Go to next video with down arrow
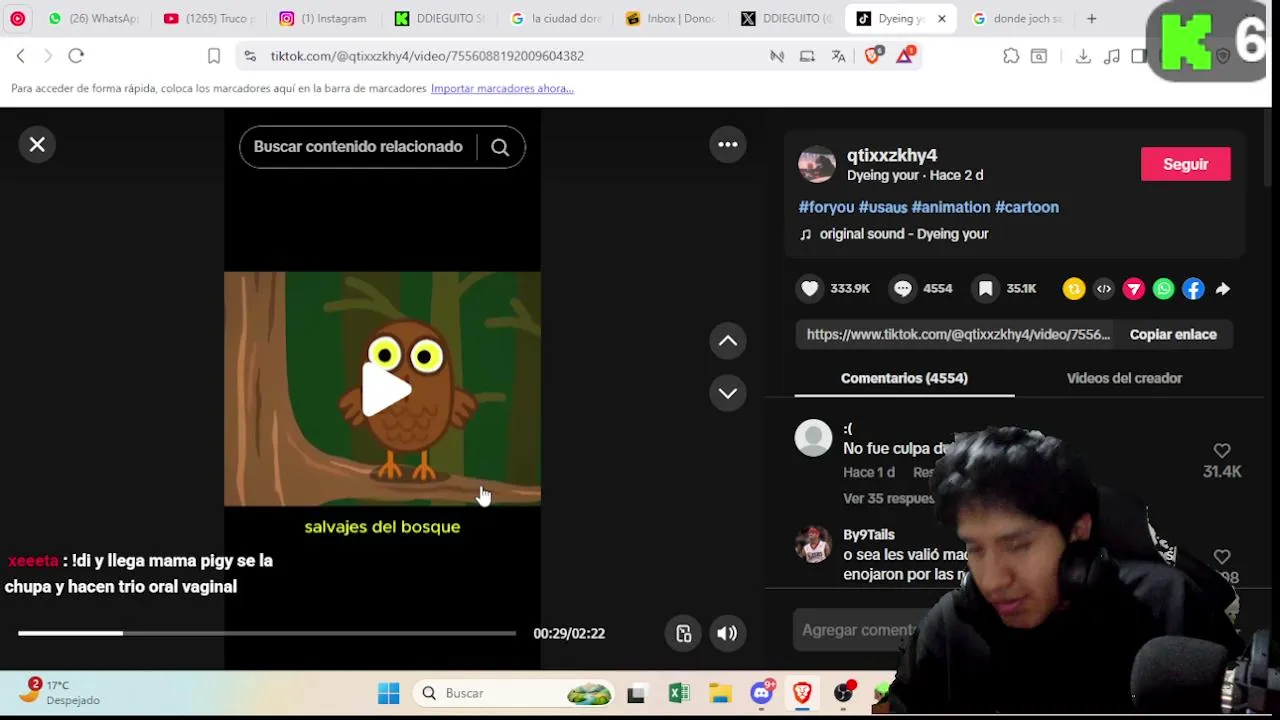The height and width of the screenshot is (720, 1280). [728, 393]
